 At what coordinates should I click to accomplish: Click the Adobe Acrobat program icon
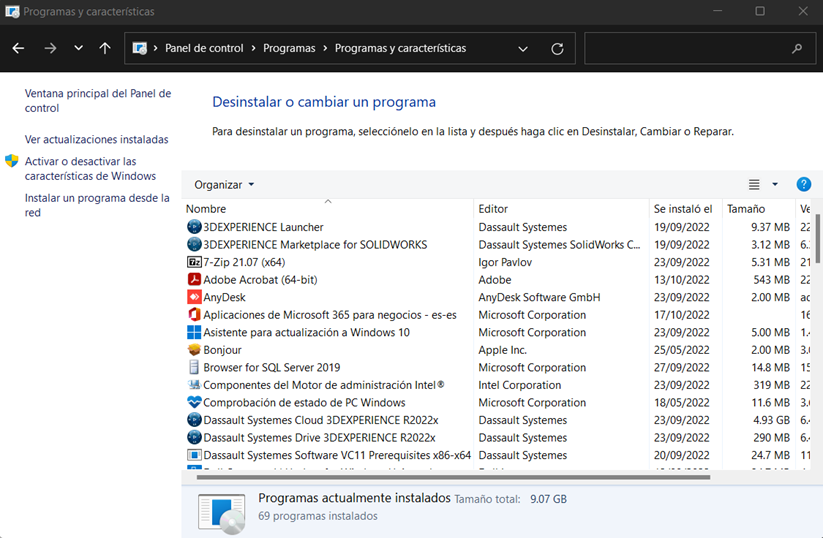coord(194,279)
